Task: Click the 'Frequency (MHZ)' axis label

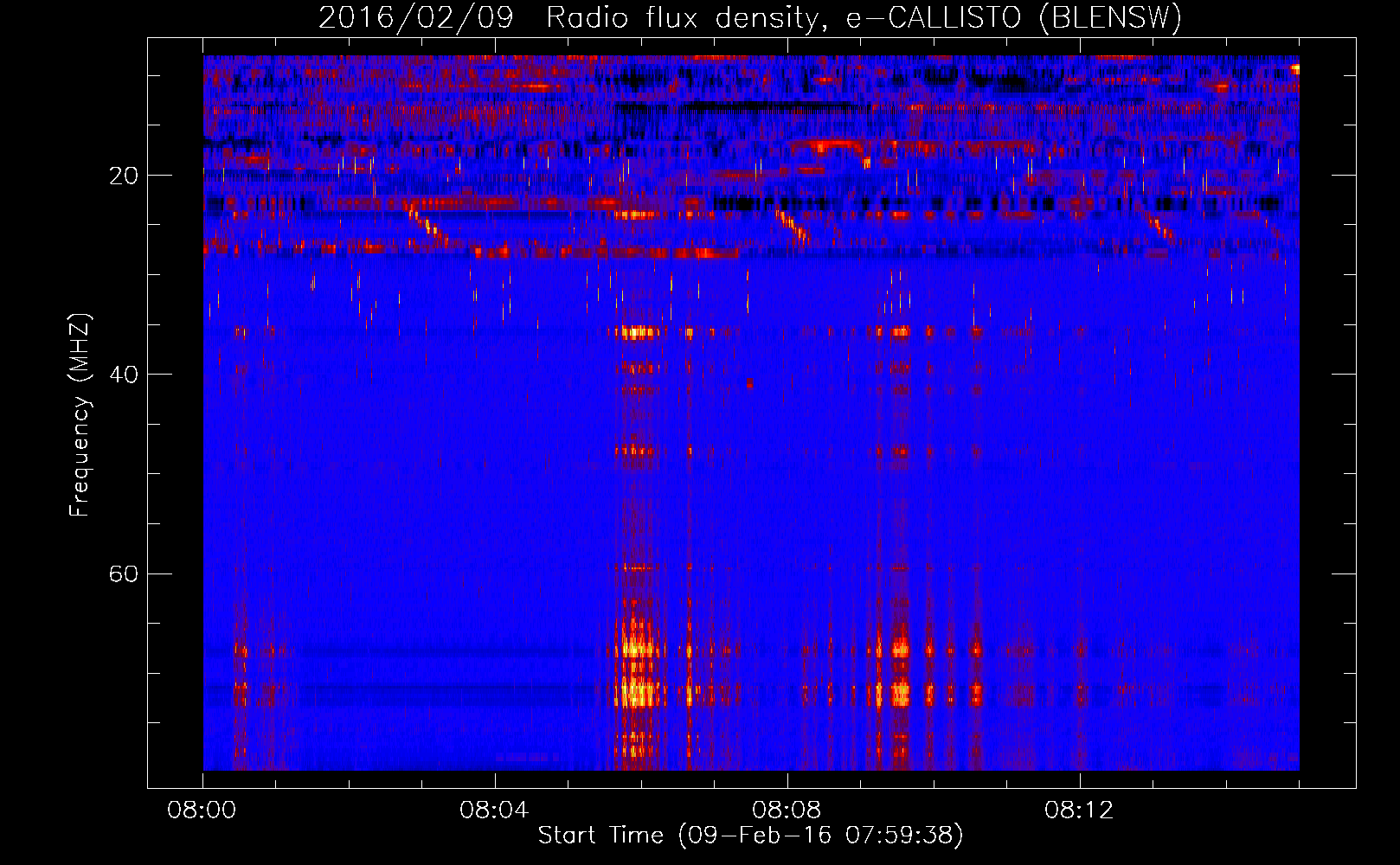Action: coord(80,415)
